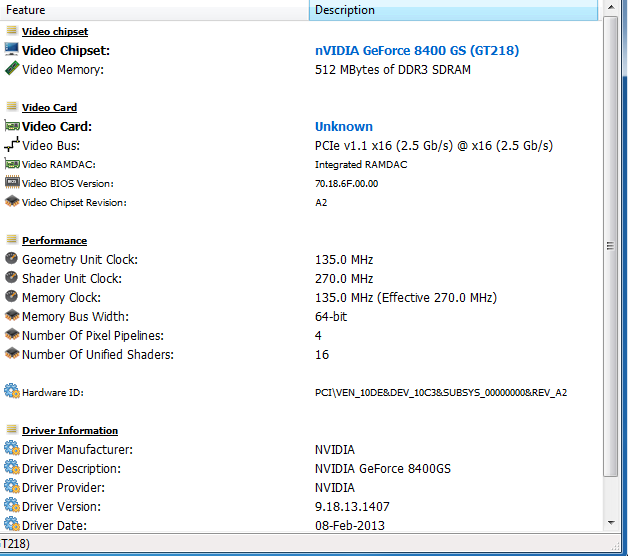Select the 512 MBytes of DDR3 SDRAM value
628x556 pixels.
(x=392, y=70)
